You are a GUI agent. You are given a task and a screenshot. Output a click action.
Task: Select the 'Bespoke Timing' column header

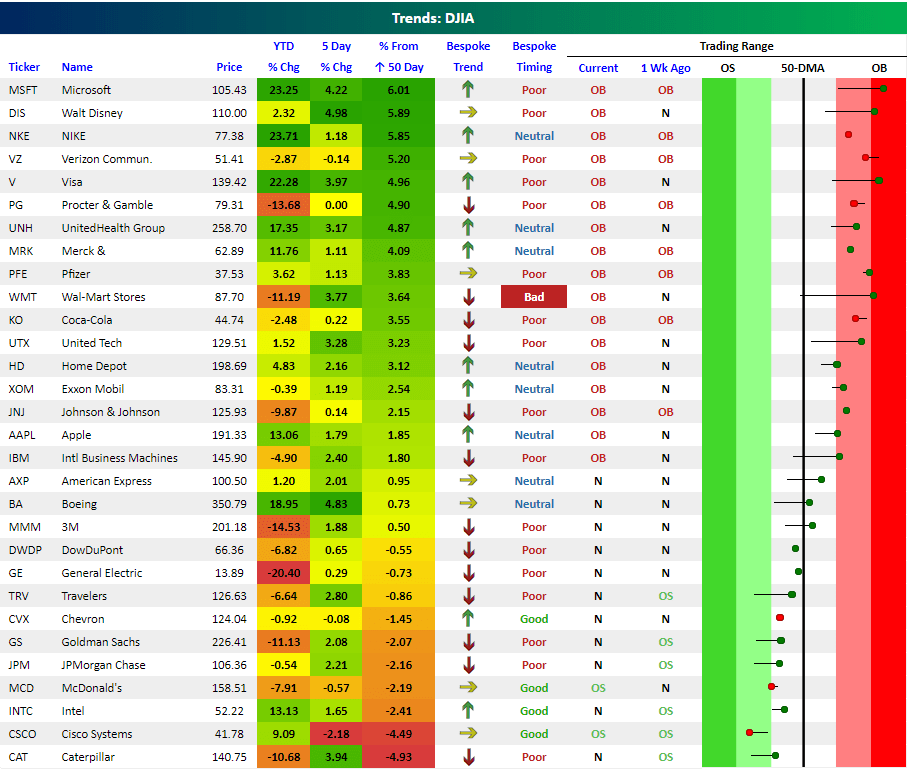coord(534,57)
